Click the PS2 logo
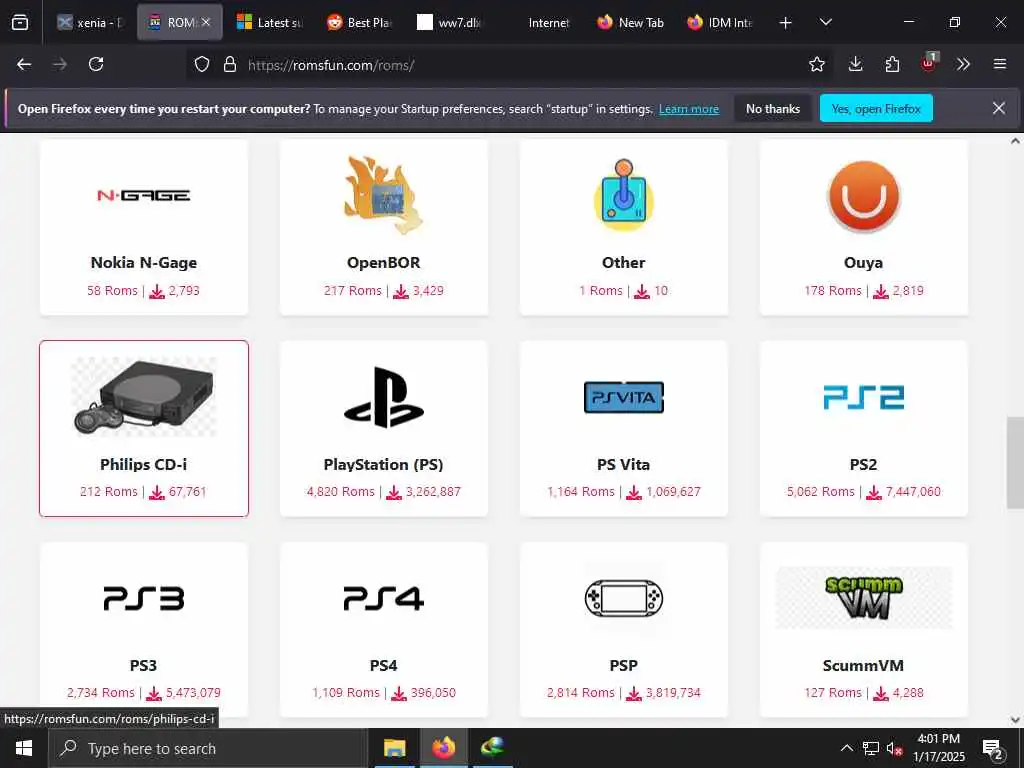Image resolution: width=1024 pixels, height=768 pixels. click(x=863, y=397)
